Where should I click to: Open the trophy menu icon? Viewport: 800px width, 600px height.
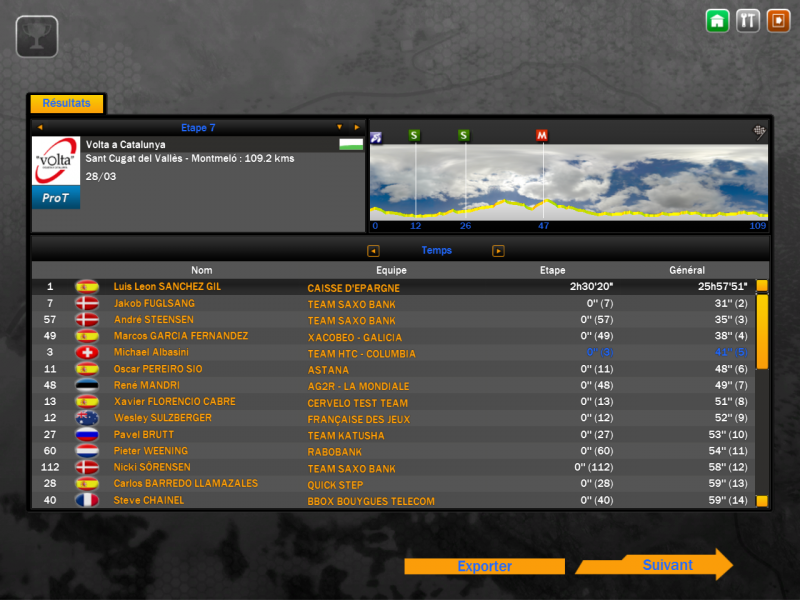[x=37, y=36]
